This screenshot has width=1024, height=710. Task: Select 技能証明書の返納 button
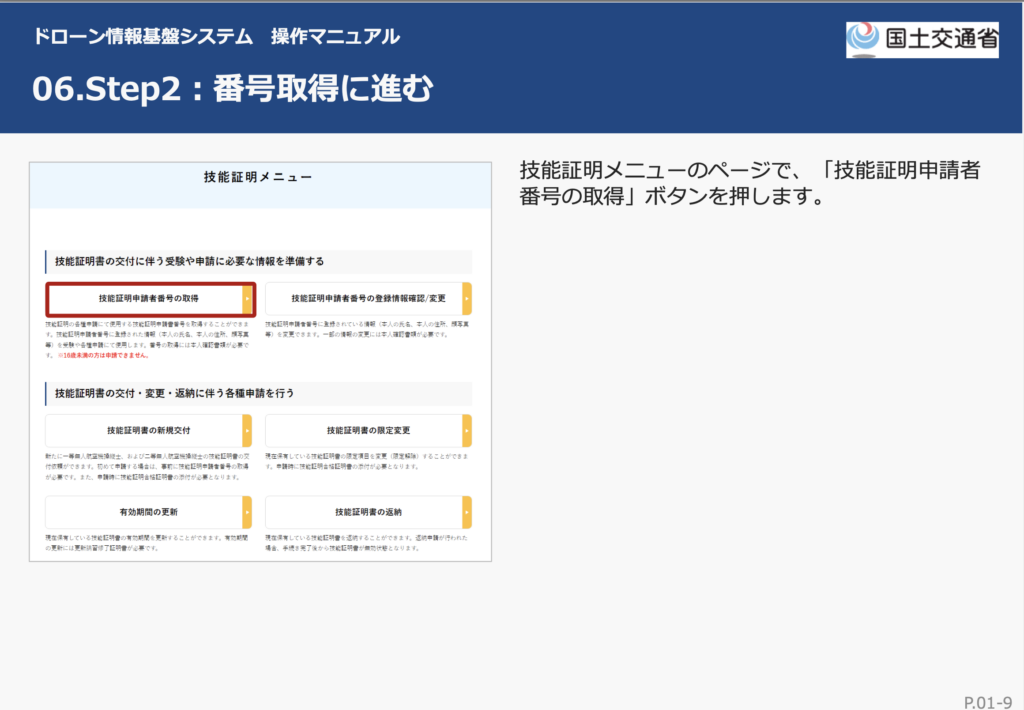364,512
